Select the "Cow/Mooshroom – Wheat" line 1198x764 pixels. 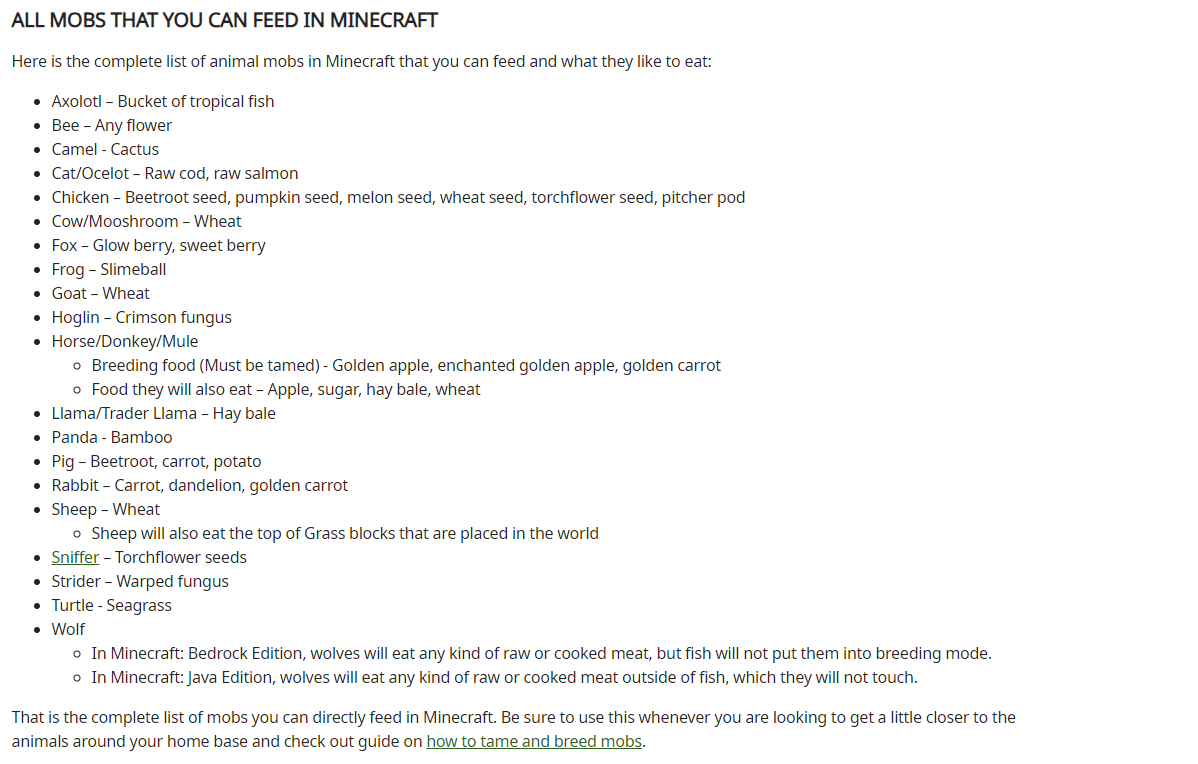point(146,222)
